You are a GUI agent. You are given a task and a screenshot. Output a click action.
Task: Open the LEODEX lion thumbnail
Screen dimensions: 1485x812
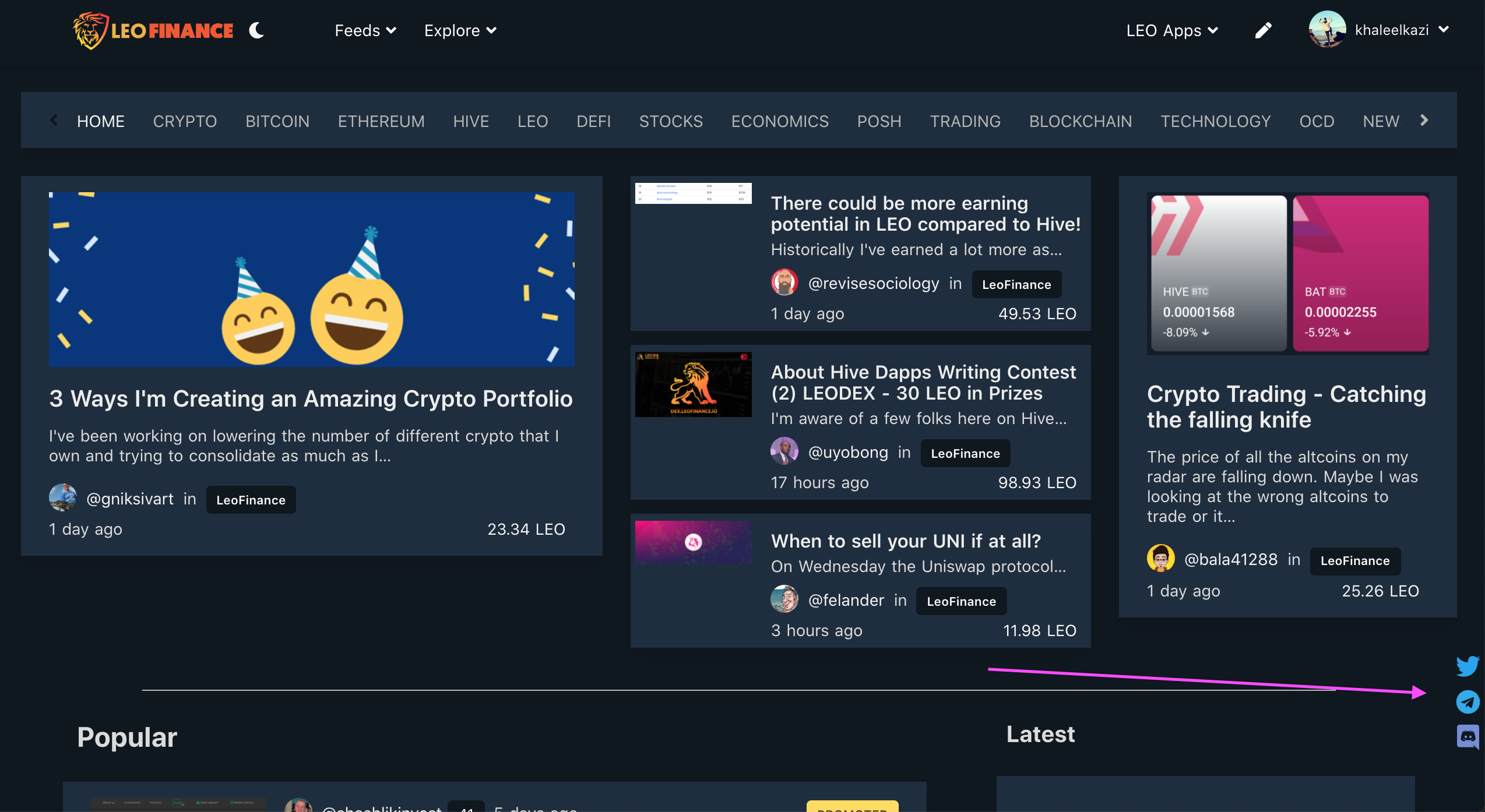coord(693,384)
